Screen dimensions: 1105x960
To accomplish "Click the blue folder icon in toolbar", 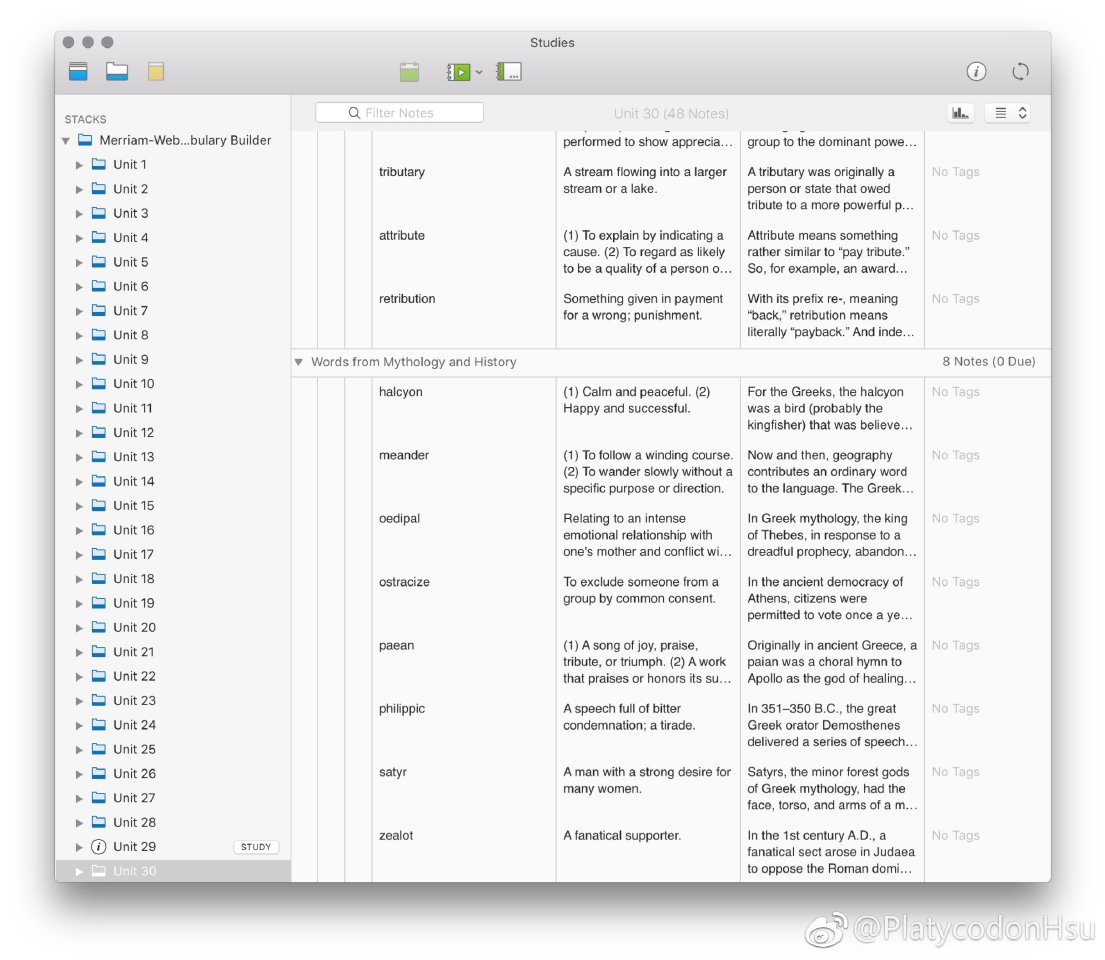I will click(117, 71).
